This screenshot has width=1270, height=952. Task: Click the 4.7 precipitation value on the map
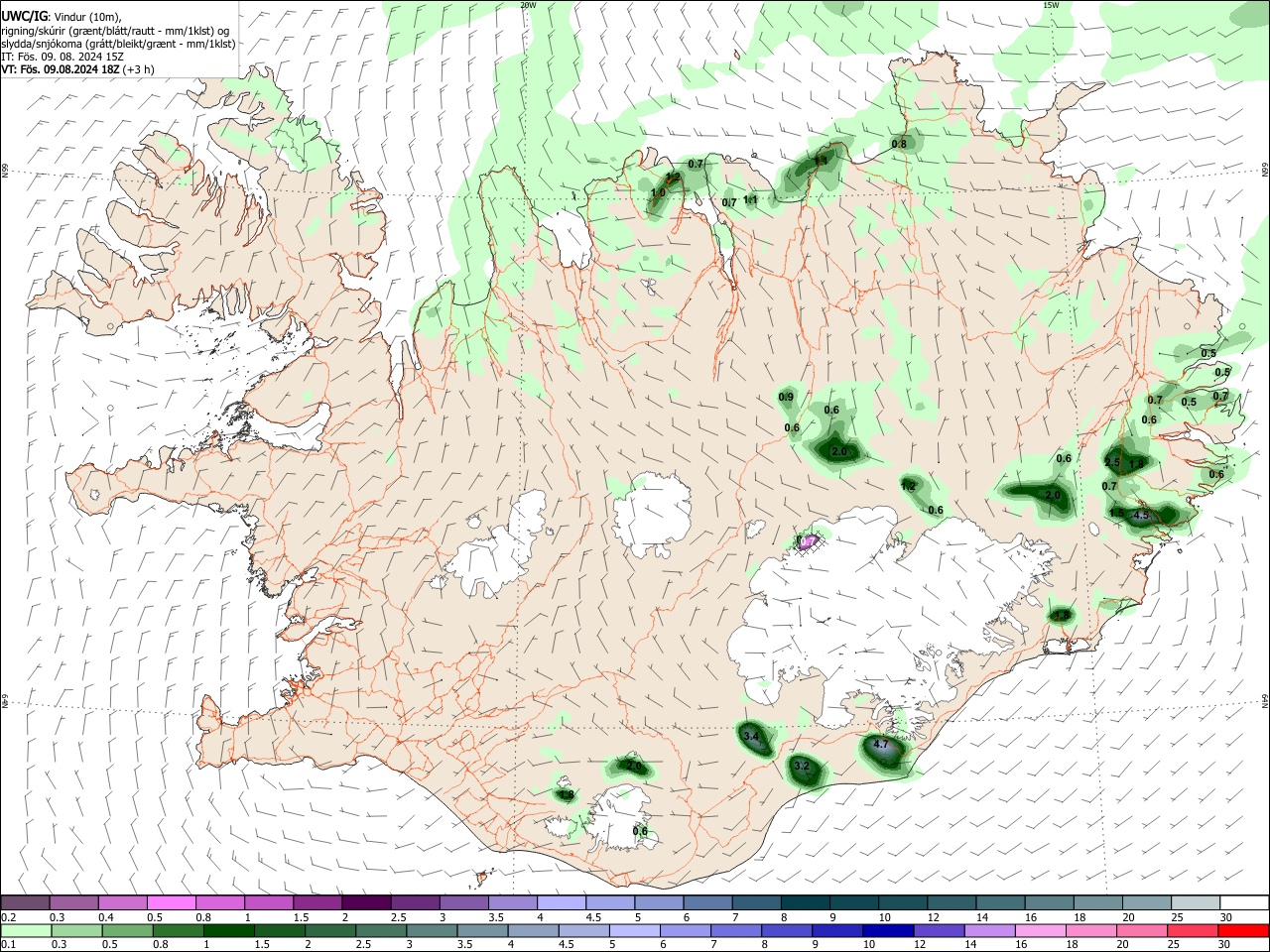pyautogui.click(x=881, y=744)
